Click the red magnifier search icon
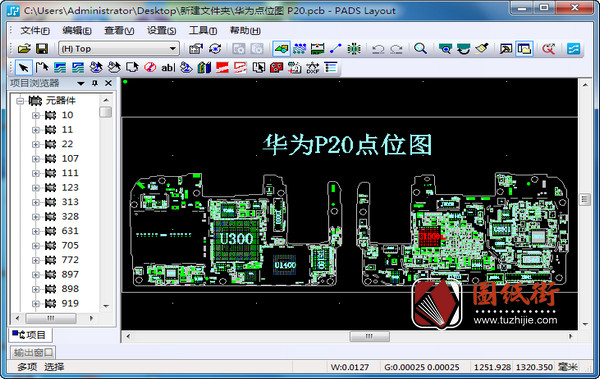The width and height of the screenshot is (600, 379). click(x=548, y=49)
